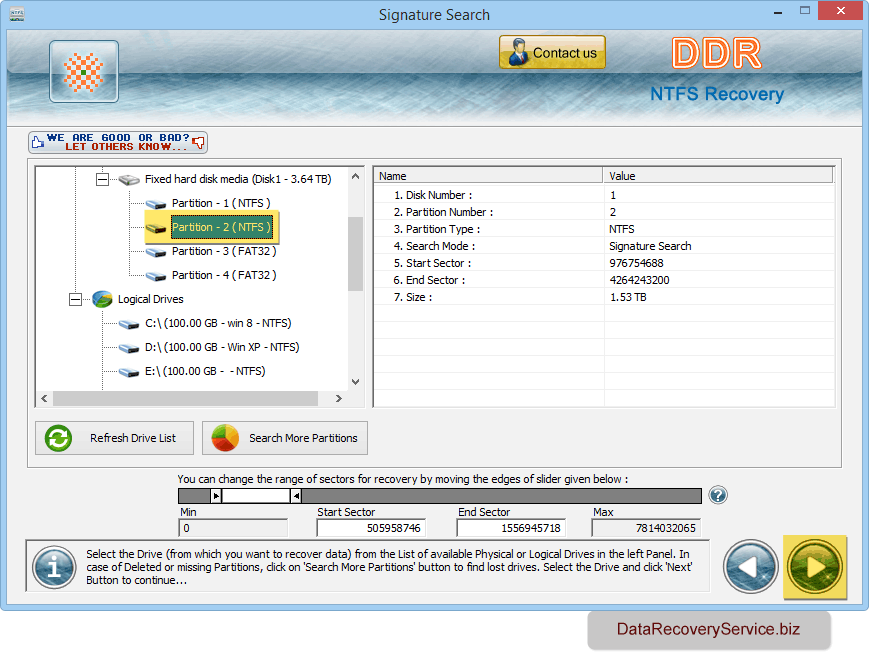
Task: Click the Refresh Drive List button
Action: click(x=114, y=438)
